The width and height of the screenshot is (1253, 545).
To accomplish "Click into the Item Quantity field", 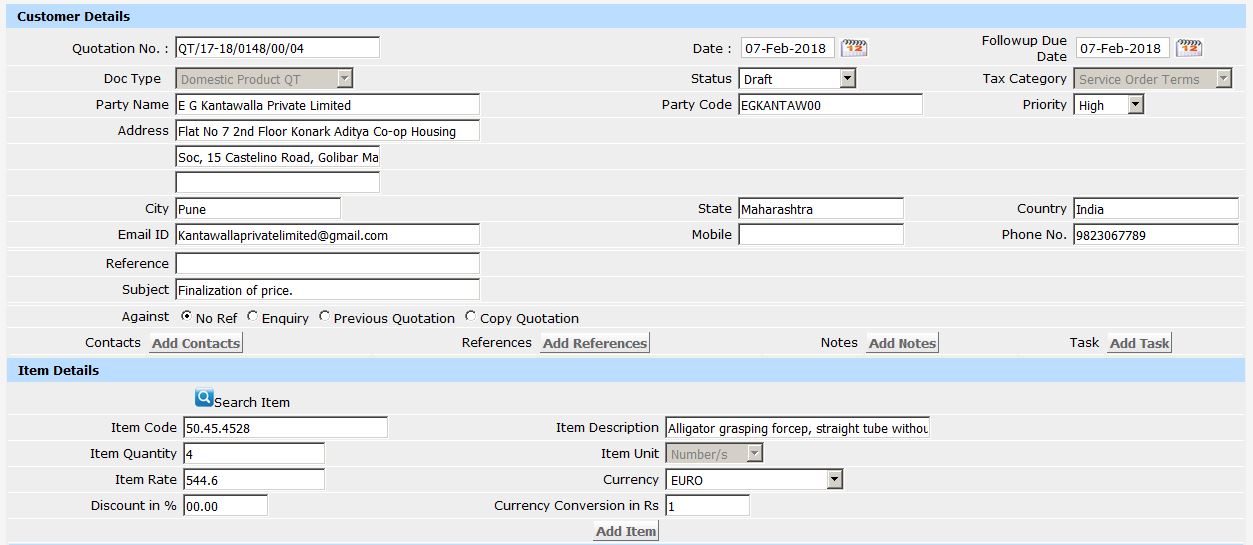I will pos(254,454).
